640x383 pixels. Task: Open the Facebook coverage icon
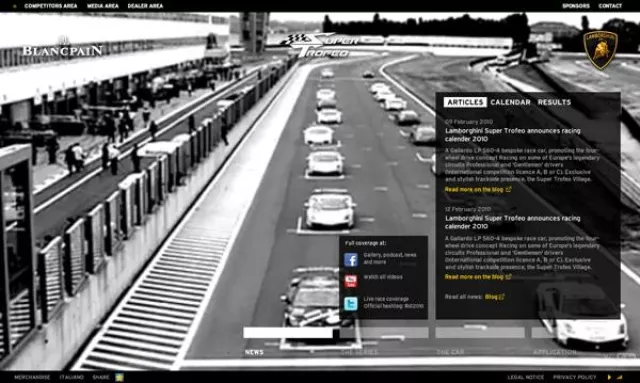pos(351,259)
